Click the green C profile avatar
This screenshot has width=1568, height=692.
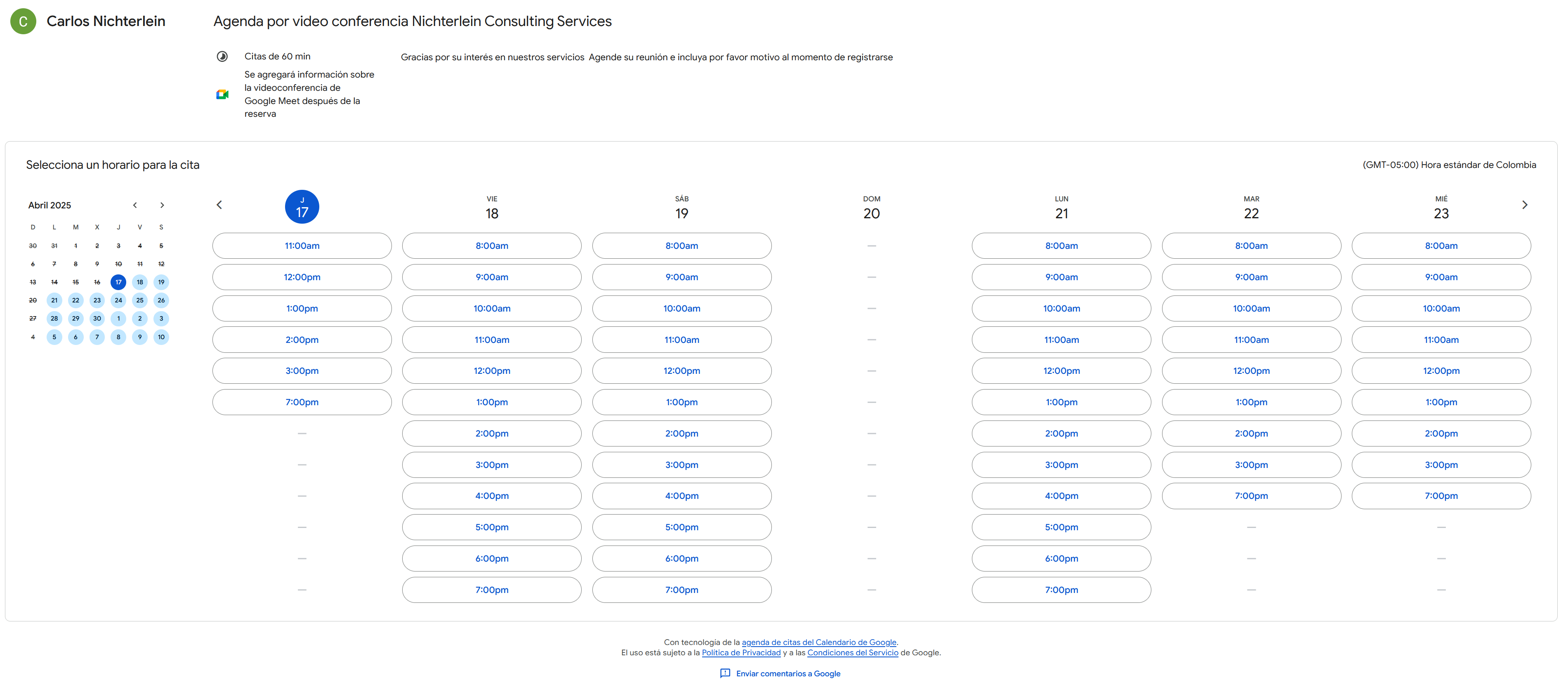point(23,21)
